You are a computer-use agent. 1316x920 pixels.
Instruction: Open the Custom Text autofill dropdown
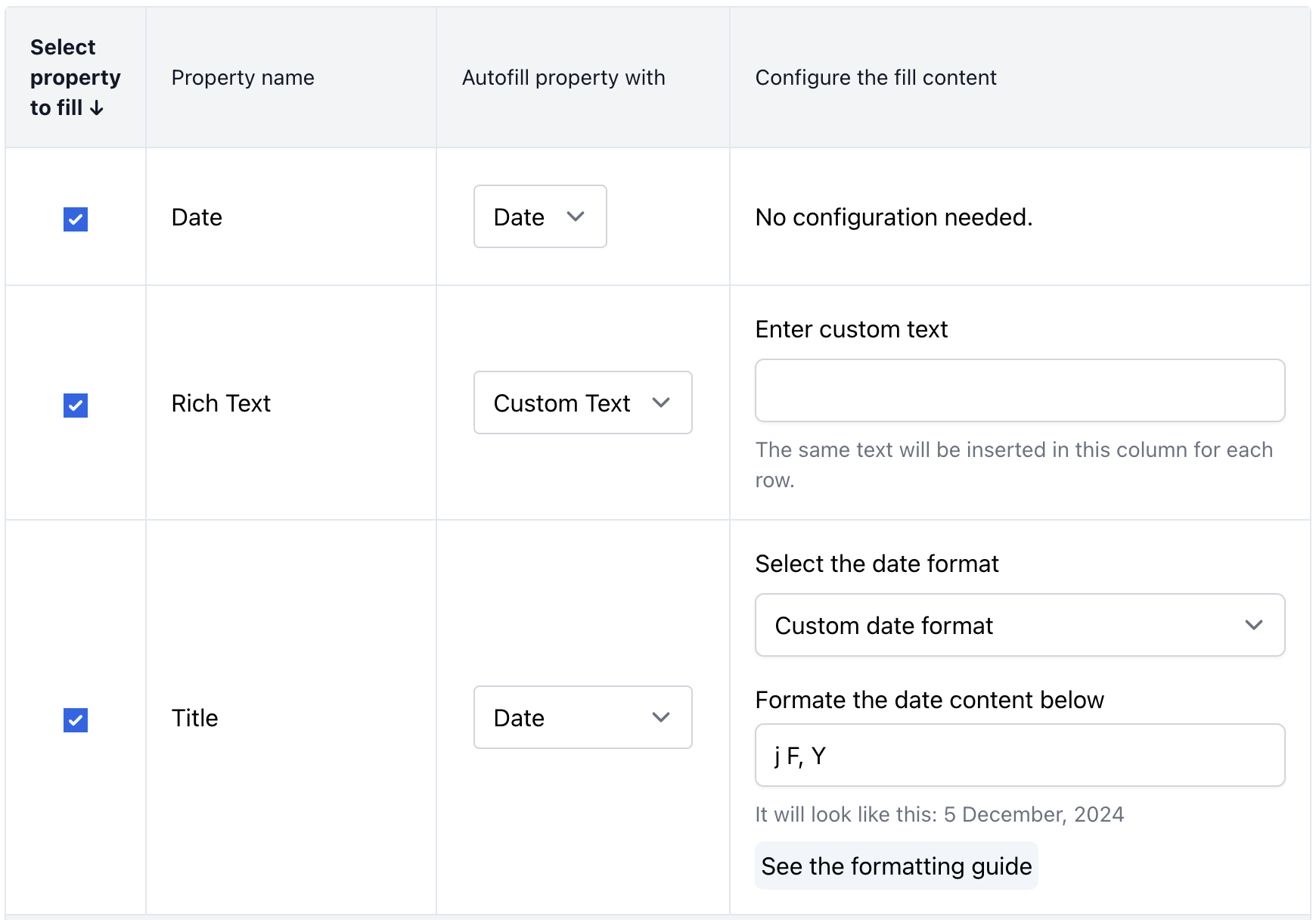click(x=583, y=402)
